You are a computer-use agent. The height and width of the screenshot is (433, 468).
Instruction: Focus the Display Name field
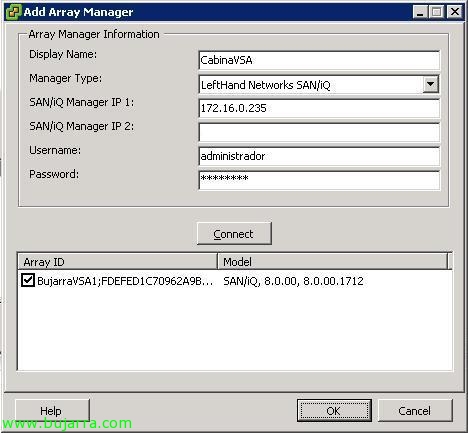tap(319, 60)
